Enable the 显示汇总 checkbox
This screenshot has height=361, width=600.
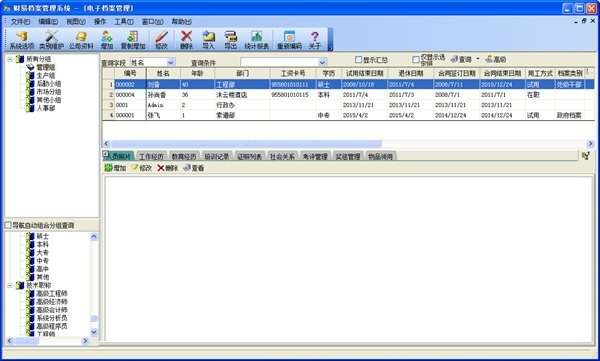click(359, 60)
